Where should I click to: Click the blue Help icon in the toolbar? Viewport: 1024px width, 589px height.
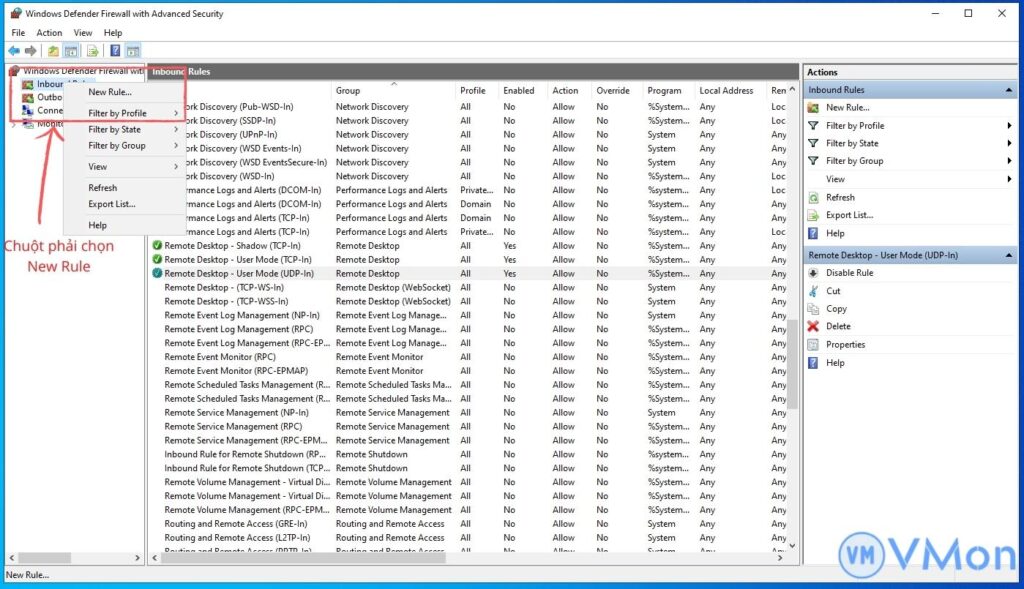[x=115, y=50]
